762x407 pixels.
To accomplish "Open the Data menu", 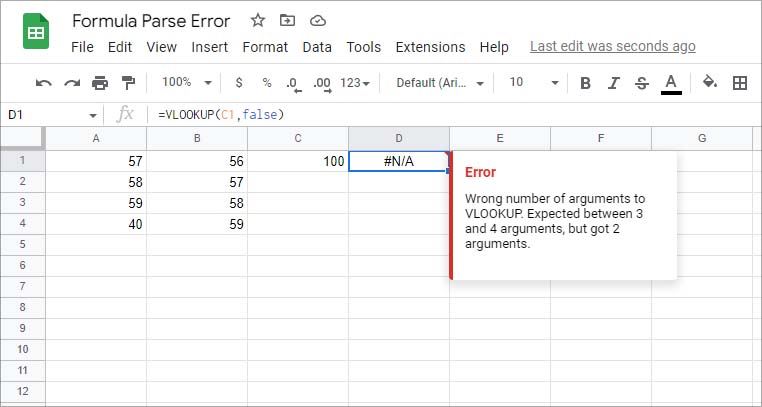I will point(317,47).
